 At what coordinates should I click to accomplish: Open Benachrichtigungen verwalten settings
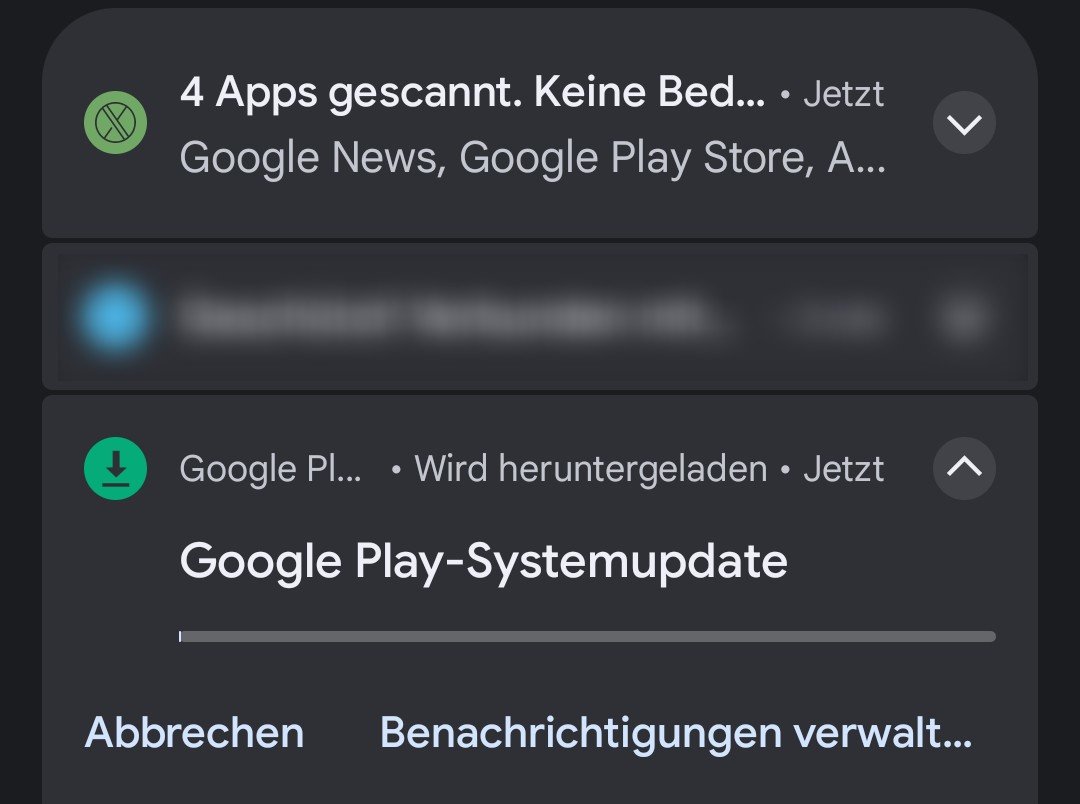(676, 733)
